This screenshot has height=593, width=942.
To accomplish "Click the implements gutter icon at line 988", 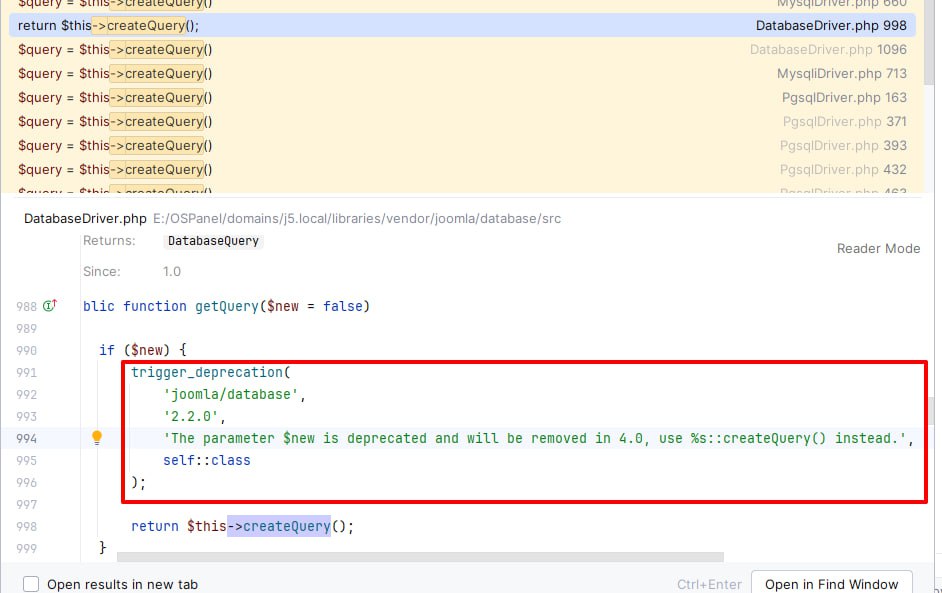I will point(50,305).
